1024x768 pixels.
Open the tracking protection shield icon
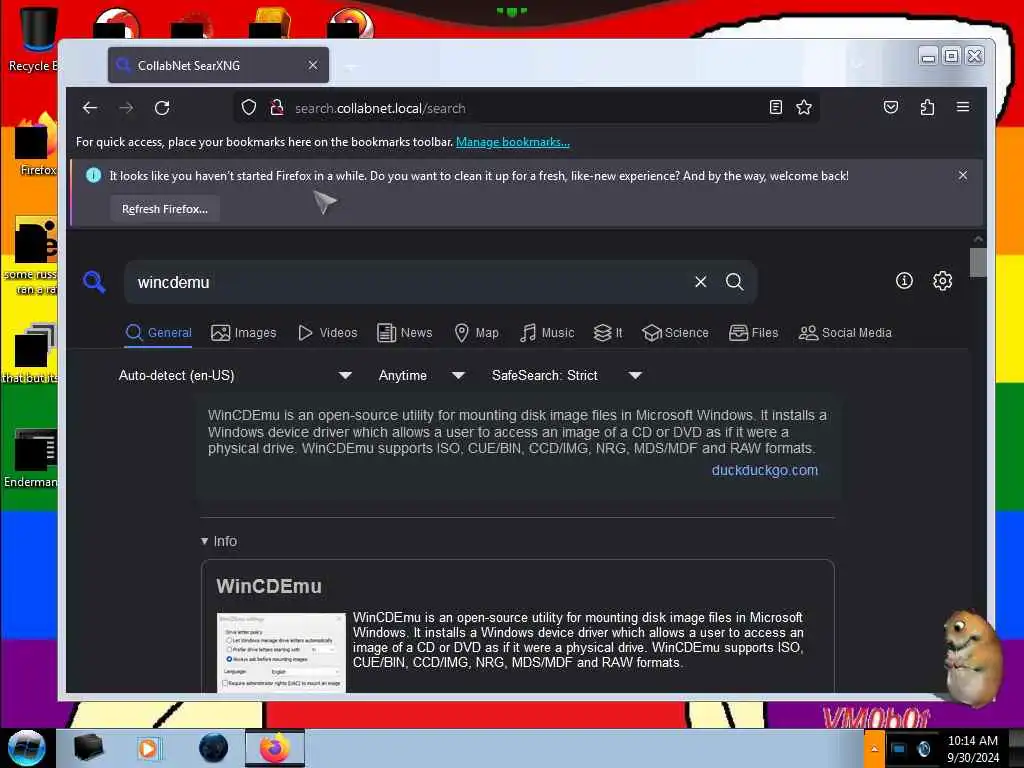pyautogui.click(x=248, y=108)
